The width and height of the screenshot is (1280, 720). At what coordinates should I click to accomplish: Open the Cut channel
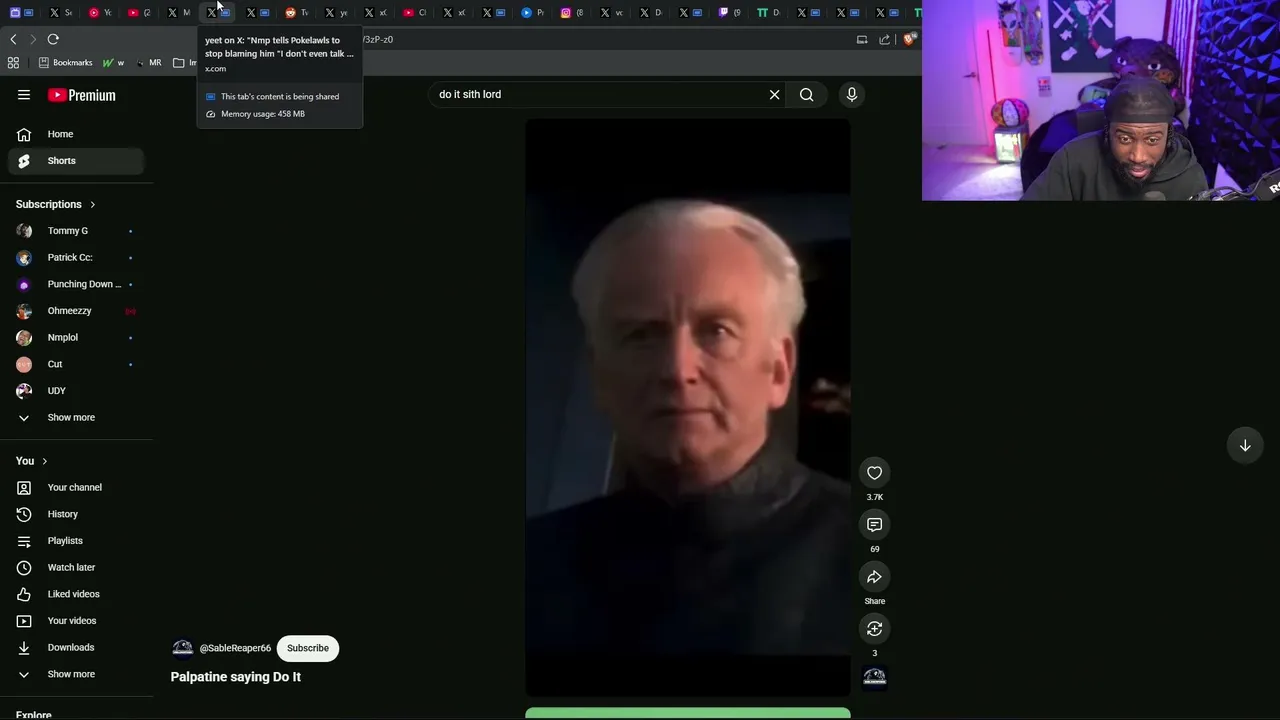pyautogui.click(x=76, y=364)
